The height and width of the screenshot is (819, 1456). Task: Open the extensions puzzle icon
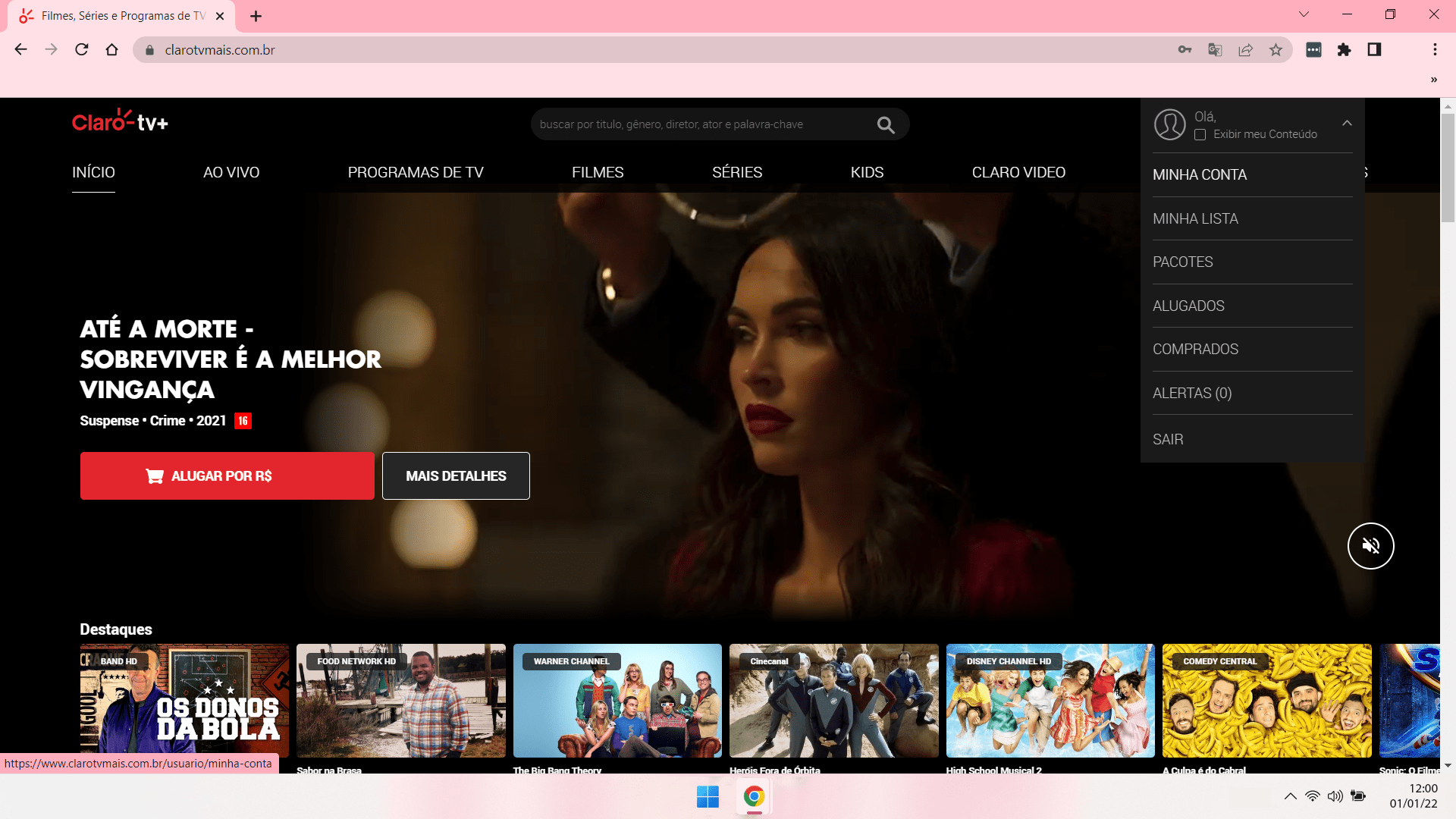click(x=1344, y=50)
